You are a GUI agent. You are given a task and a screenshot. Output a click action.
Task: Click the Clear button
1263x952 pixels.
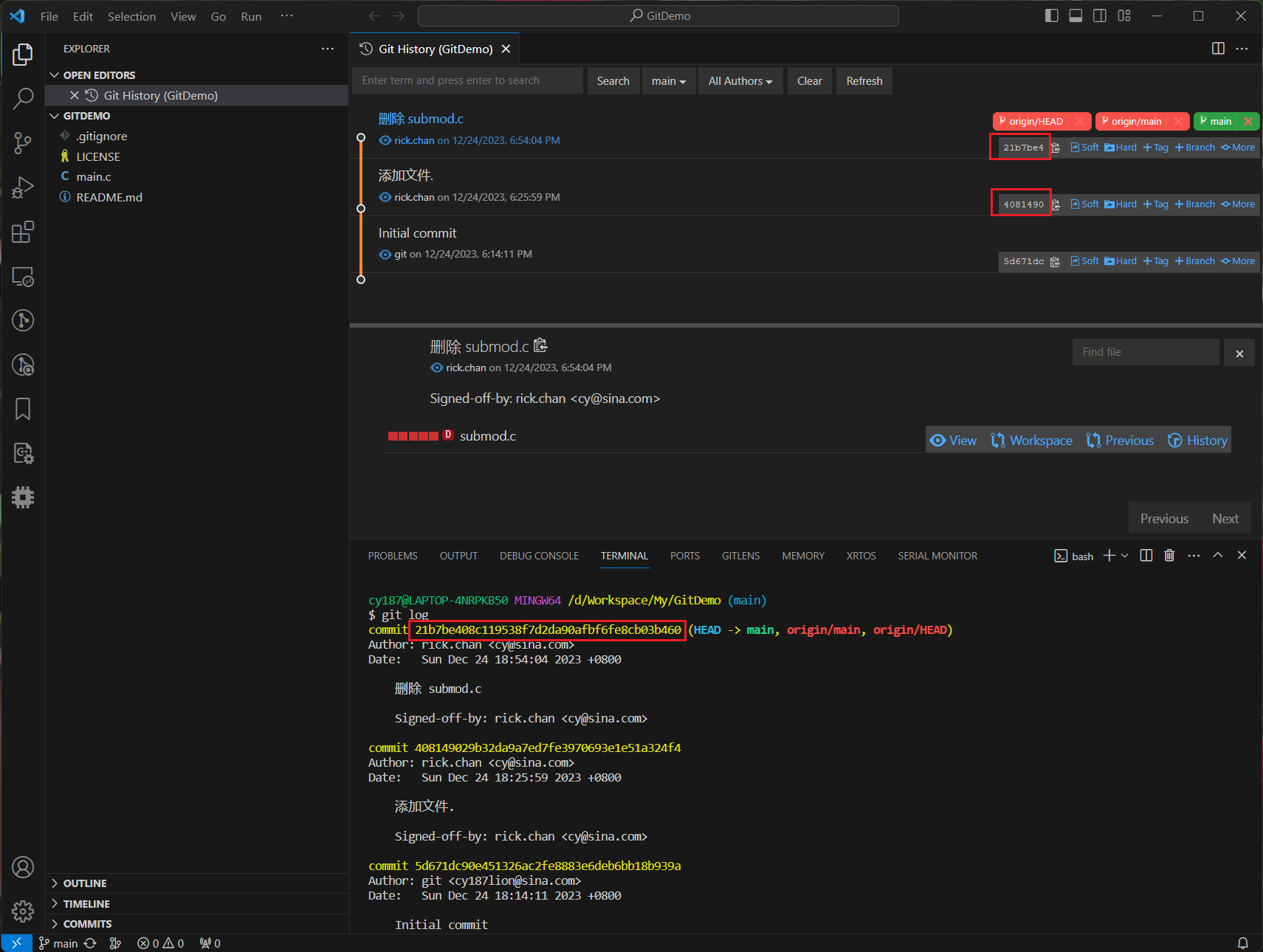[x=810, y=81]
